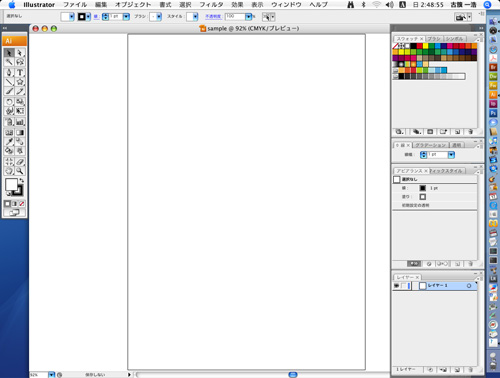
Task: Set toolbox paint mode to Color
Action: (8, 204)
